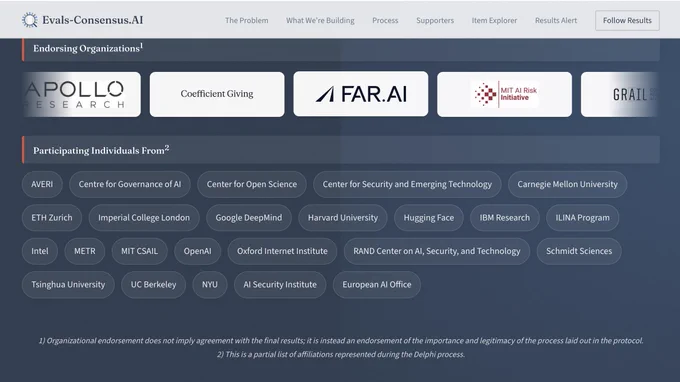Select Centre for Governance of AI chip
680x382 pixels.
[x=130, y=184]
